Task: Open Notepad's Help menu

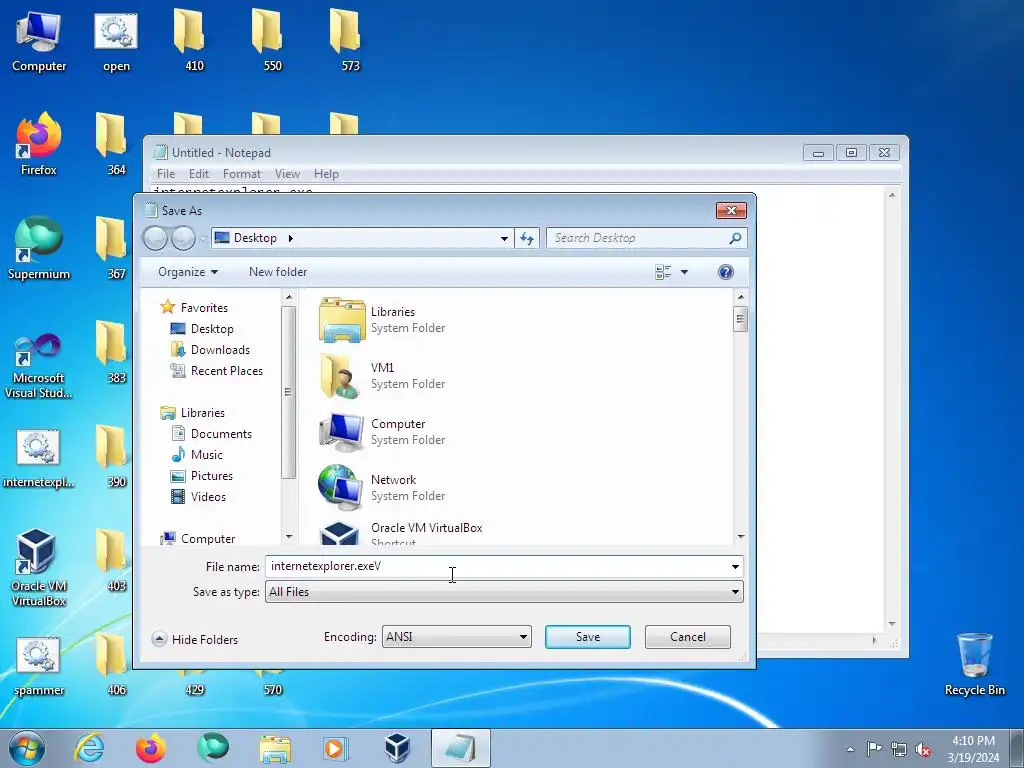Action: click(326, 174)
